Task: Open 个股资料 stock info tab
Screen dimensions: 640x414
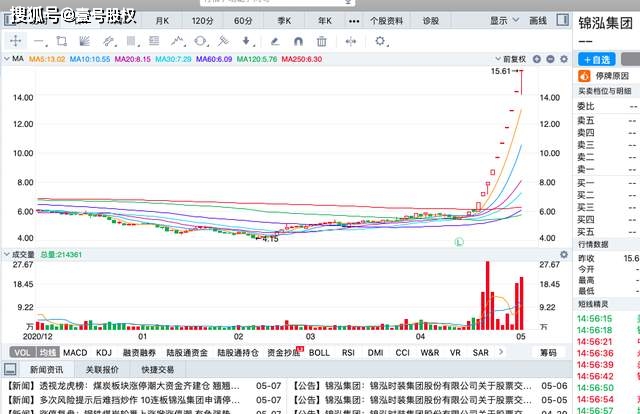Action: (x=387, y=21)
